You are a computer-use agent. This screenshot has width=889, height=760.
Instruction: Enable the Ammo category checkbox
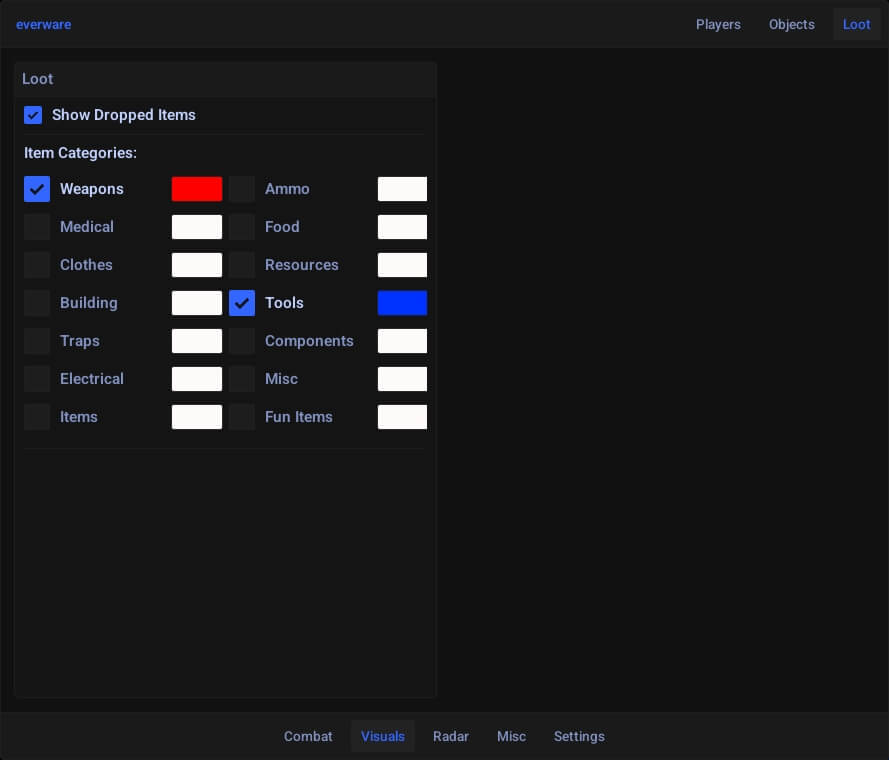click(242, 189)
